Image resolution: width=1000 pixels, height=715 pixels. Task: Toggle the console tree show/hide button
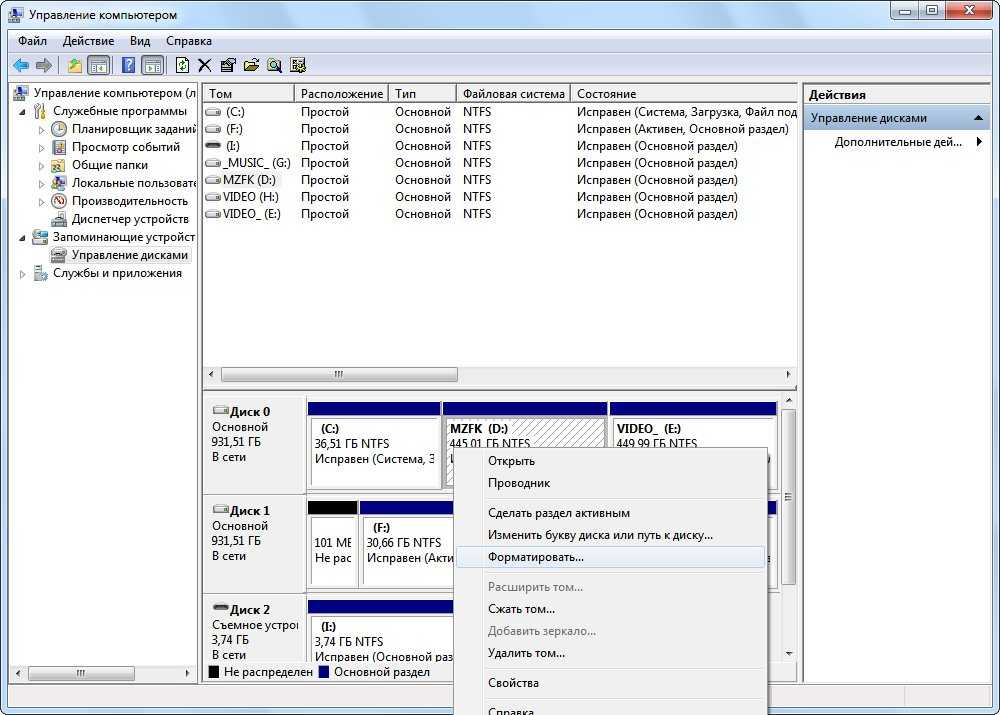[98, 65]
